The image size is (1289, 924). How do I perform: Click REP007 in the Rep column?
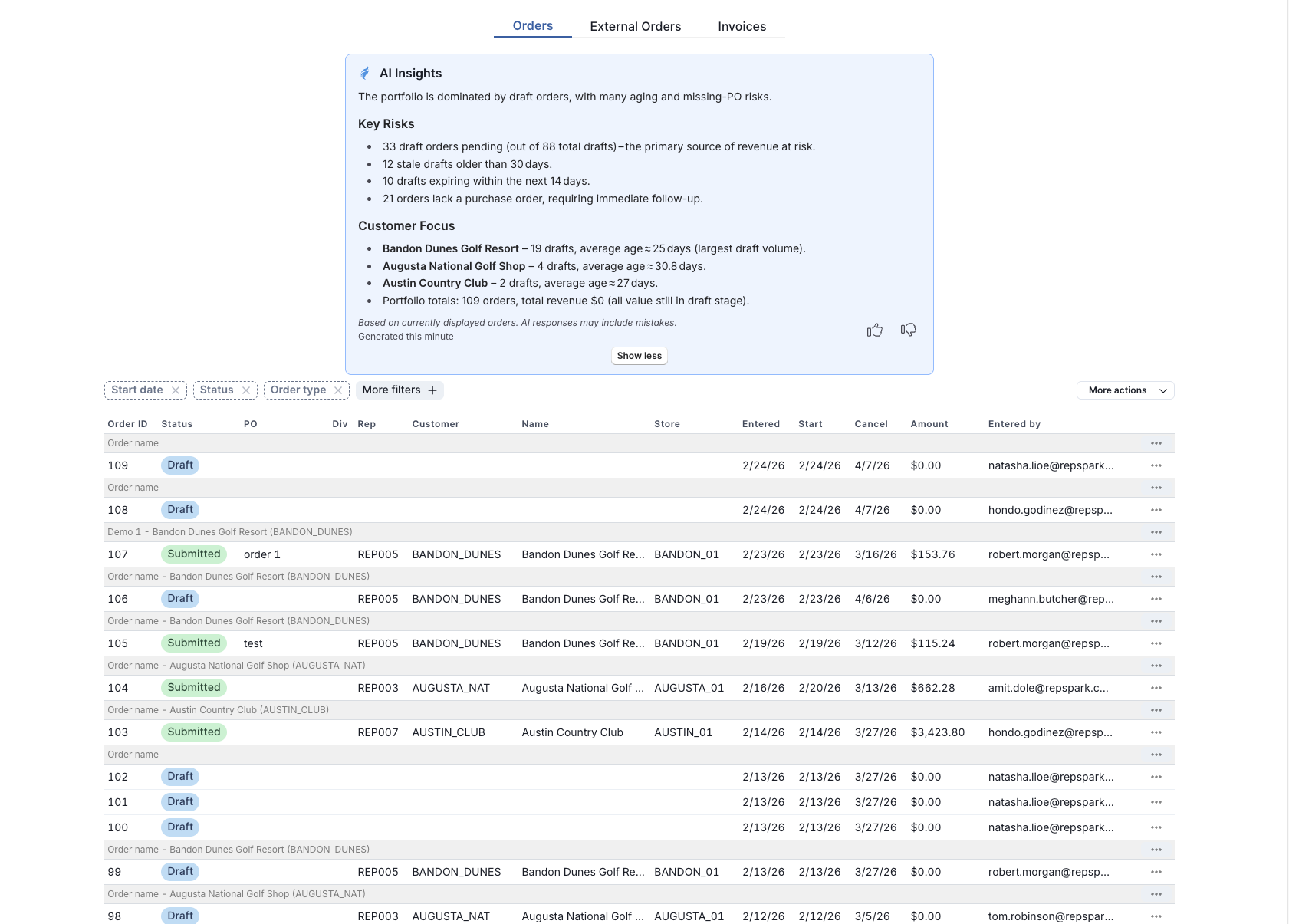pyautogui.click(x=378, y=732)
